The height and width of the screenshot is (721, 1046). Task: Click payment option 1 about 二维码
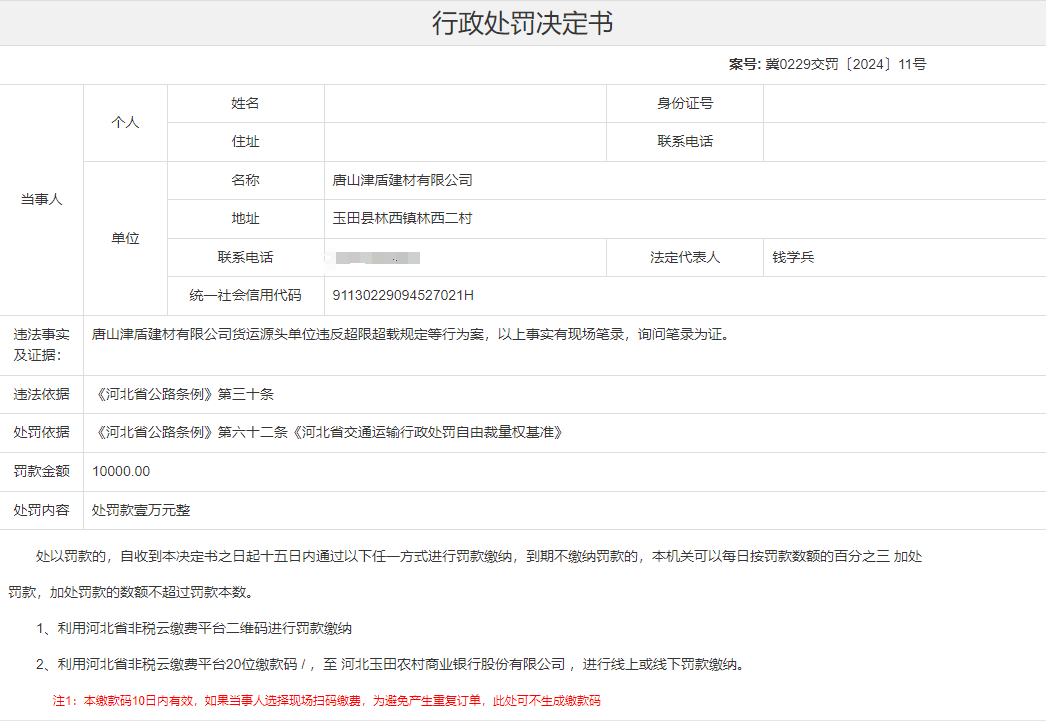194,628
